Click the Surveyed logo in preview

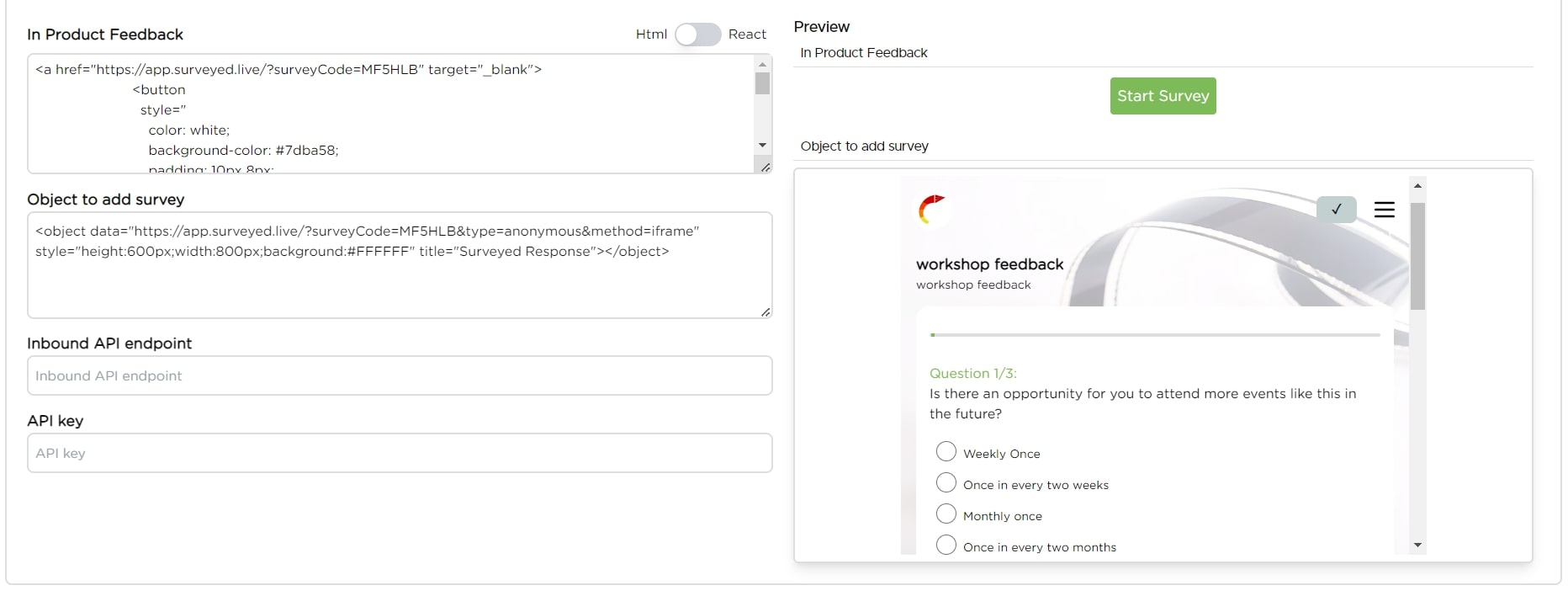[x=932, y=210]
